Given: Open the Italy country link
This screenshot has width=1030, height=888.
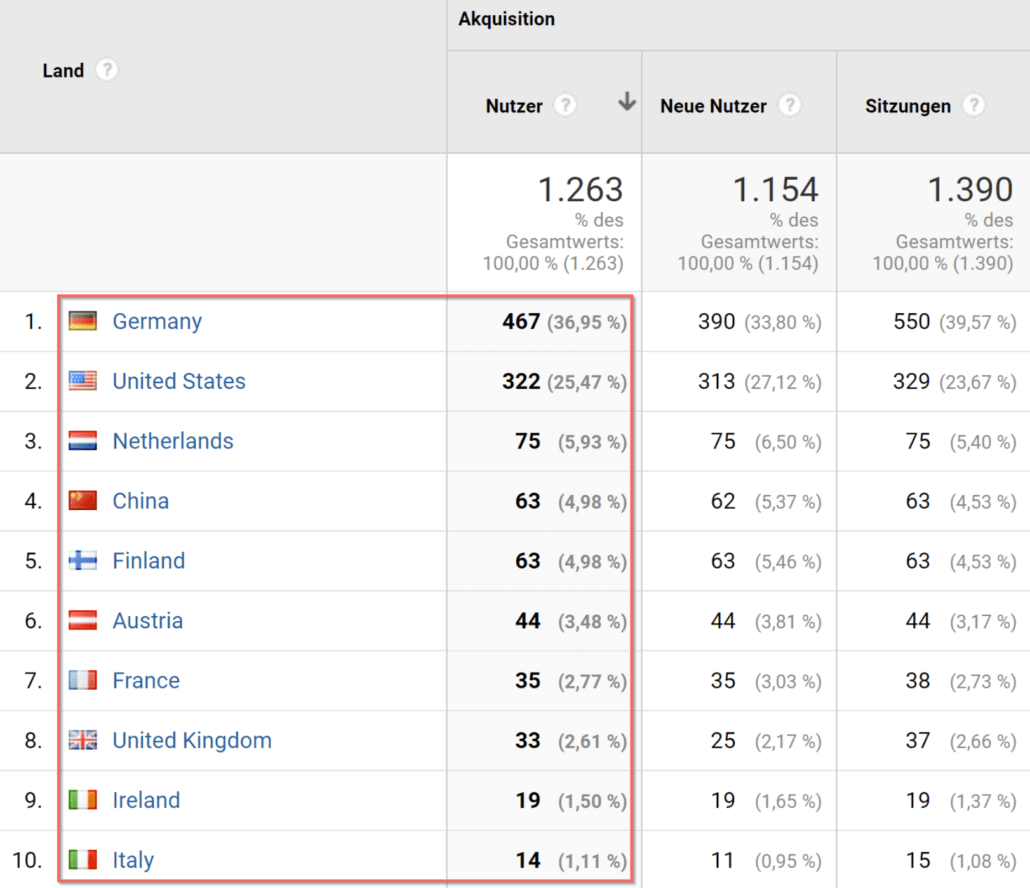Looking at the screenshot, I should (x=133, y=860).
